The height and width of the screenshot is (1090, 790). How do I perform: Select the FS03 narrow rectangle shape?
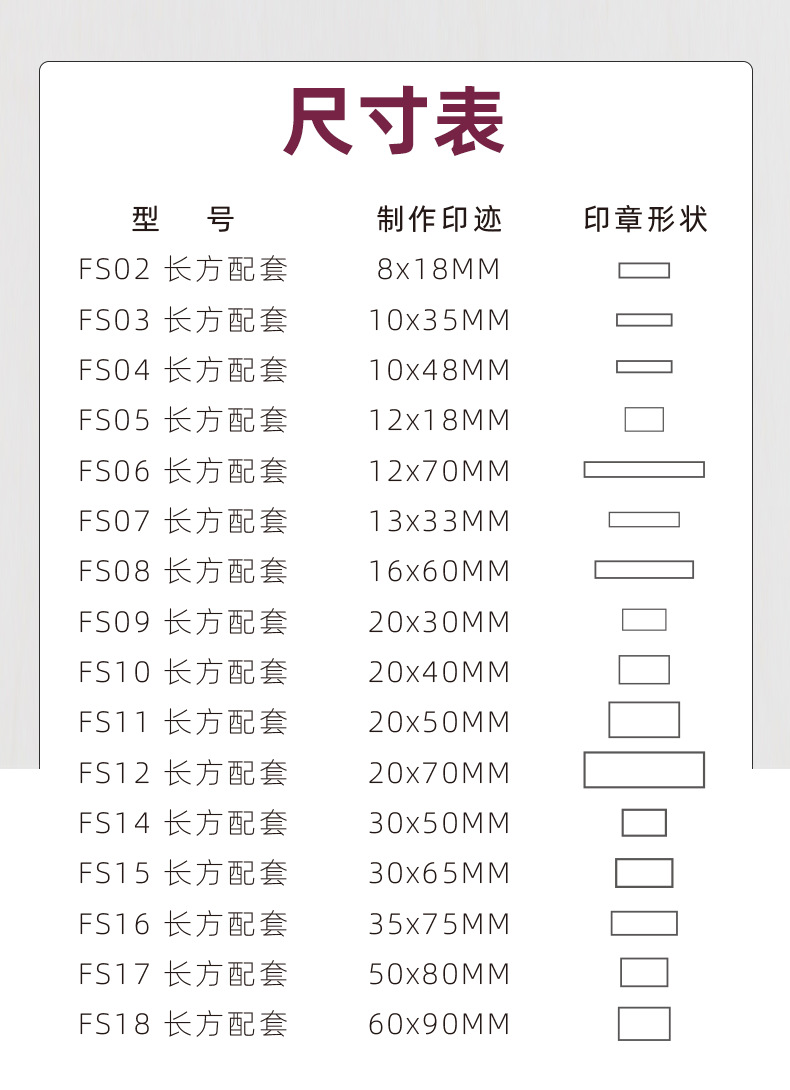tap(644, 320)
